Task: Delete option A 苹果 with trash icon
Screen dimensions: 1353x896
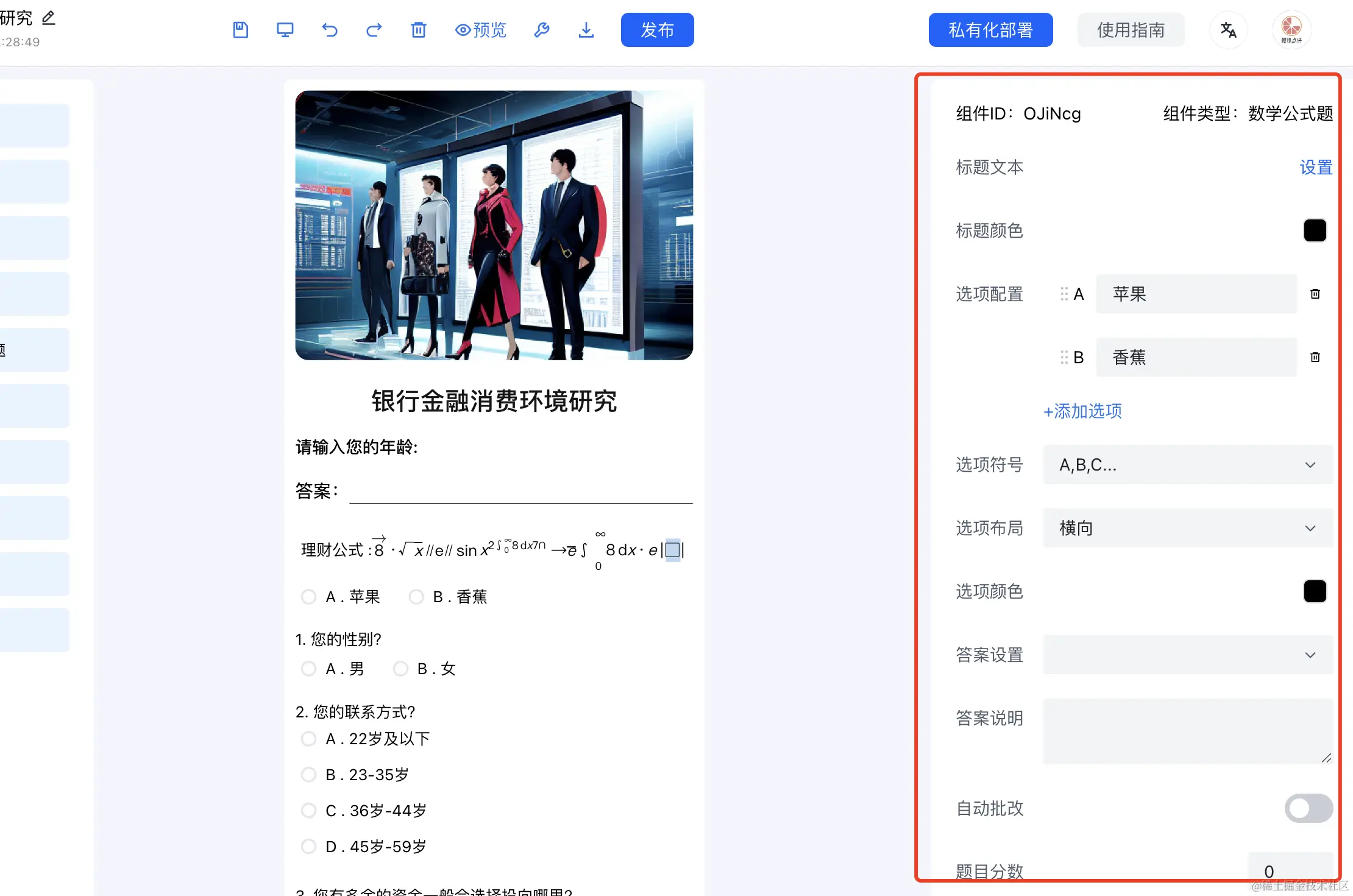Action: pyautogui.click(x=1315, y=294)
